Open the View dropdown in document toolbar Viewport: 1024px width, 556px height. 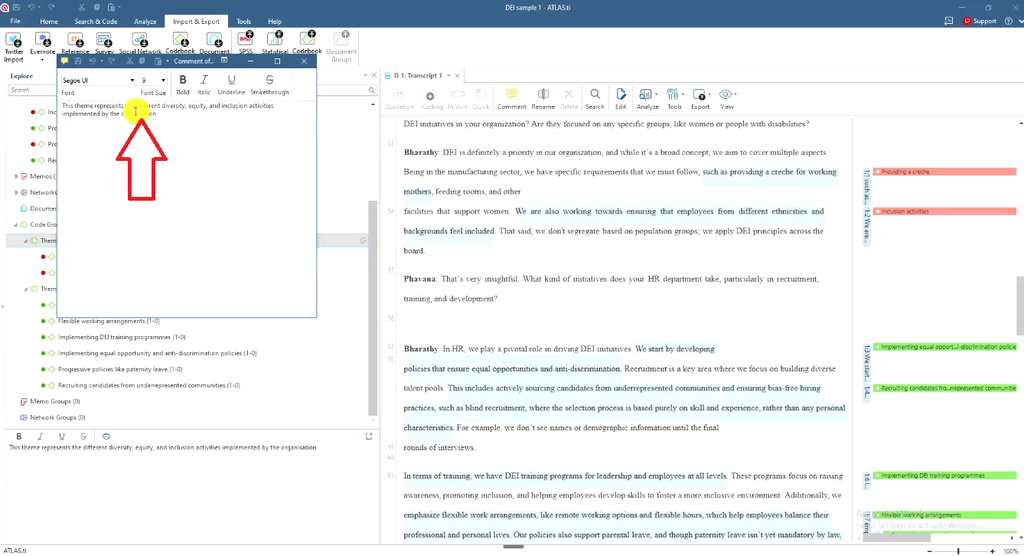coord(727,99)
